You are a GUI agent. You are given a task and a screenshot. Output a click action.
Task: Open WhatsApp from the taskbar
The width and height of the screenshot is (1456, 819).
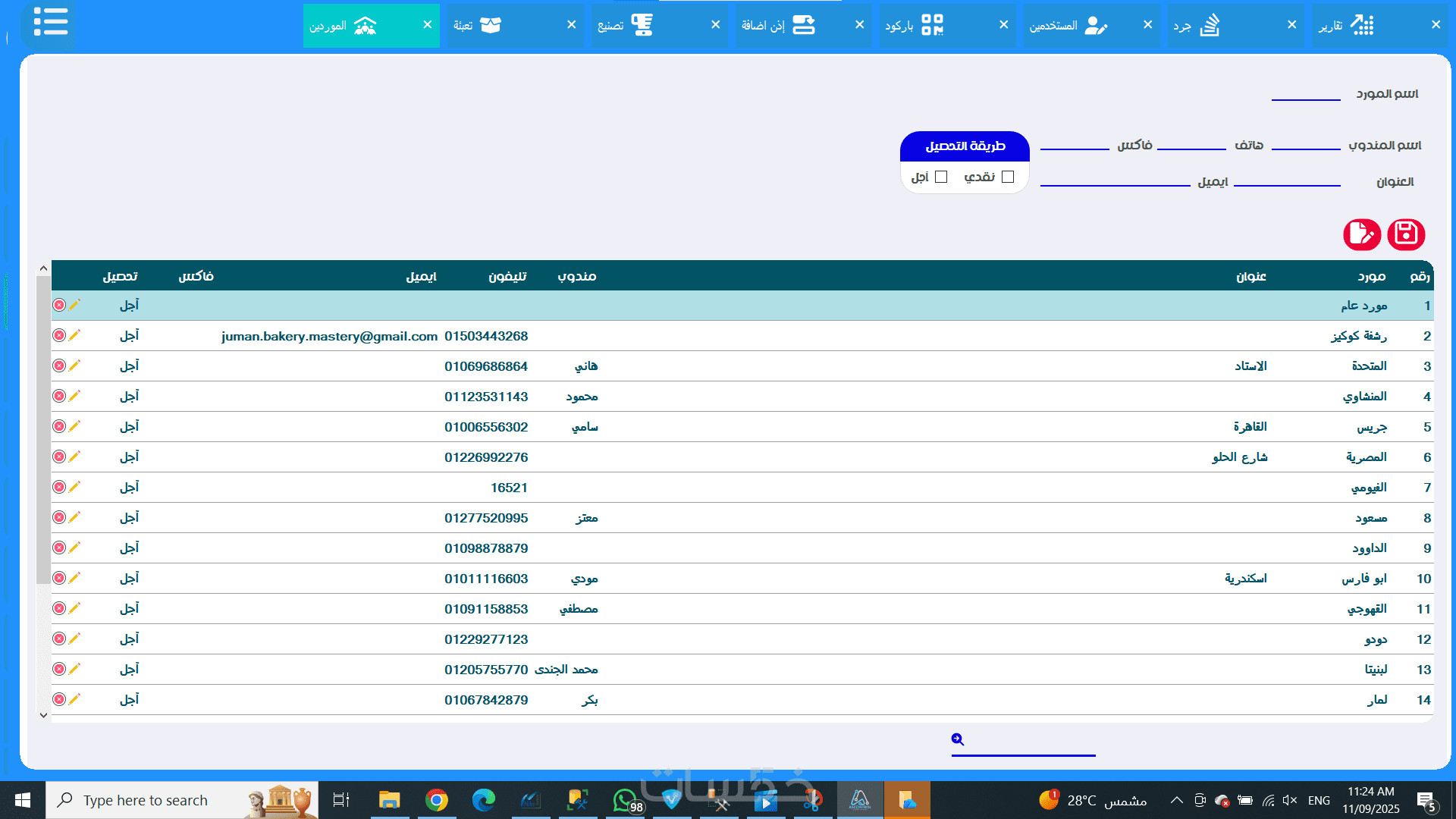coord(625,800)
